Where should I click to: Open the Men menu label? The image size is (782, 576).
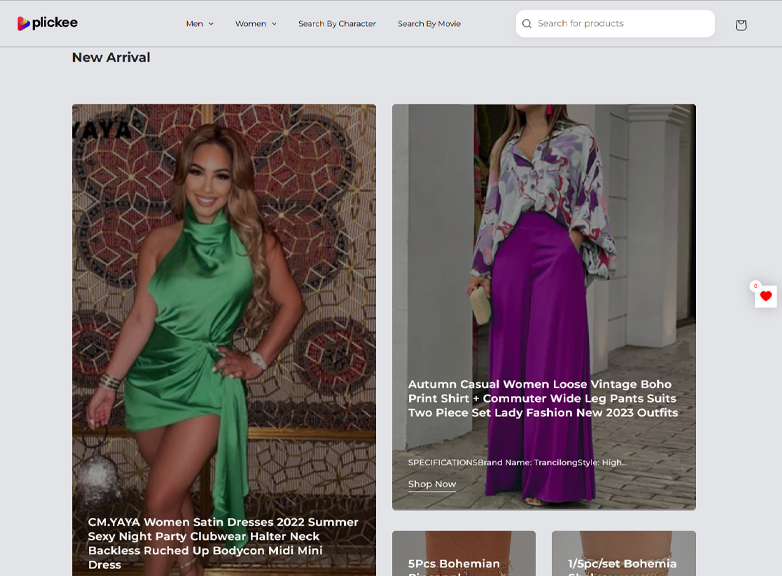click(x=194, y=24)
